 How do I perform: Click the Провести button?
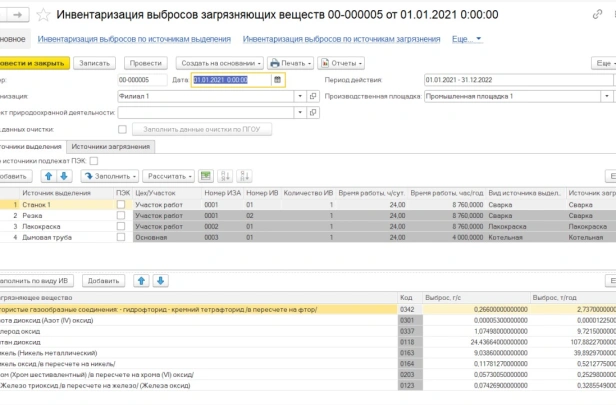tap(146, 63)
